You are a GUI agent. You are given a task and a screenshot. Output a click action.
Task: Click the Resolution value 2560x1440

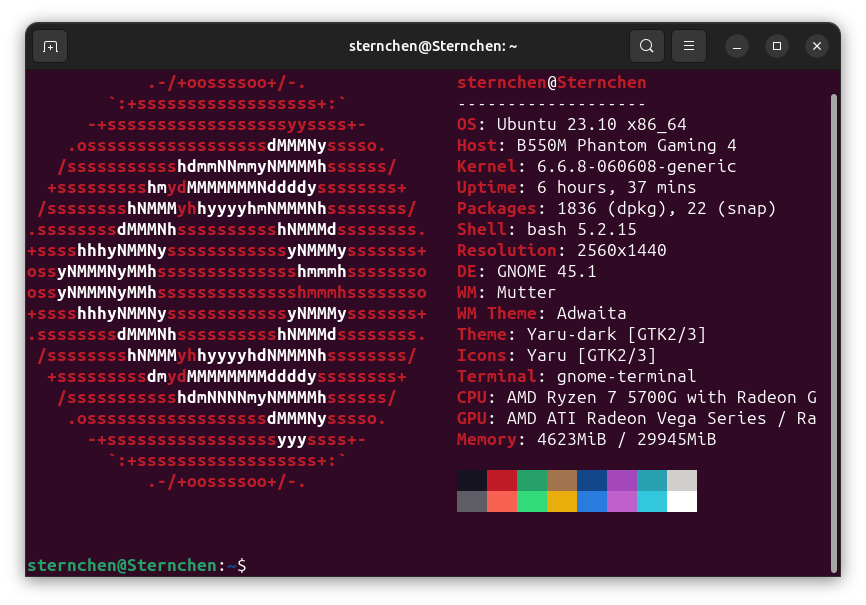point(621,250)
